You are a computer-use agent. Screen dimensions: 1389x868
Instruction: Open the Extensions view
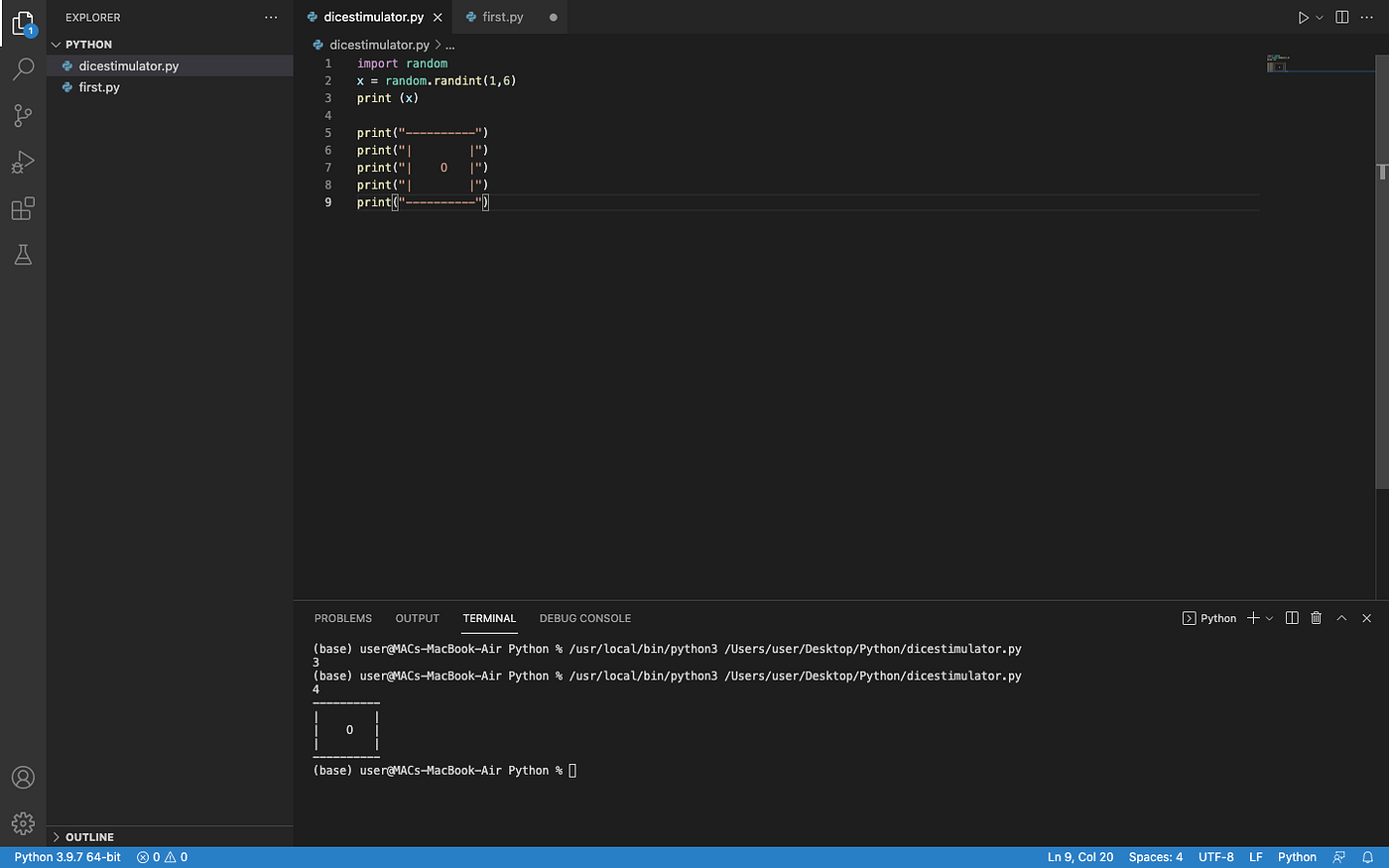[x=23, y=208]
